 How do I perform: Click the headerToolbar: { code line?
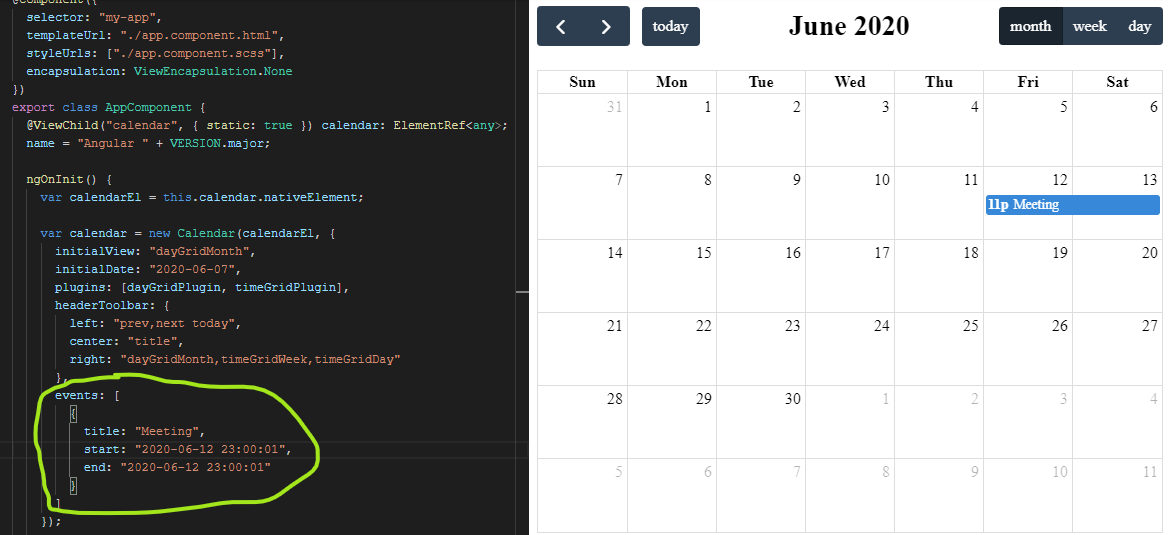click(112, 306)
